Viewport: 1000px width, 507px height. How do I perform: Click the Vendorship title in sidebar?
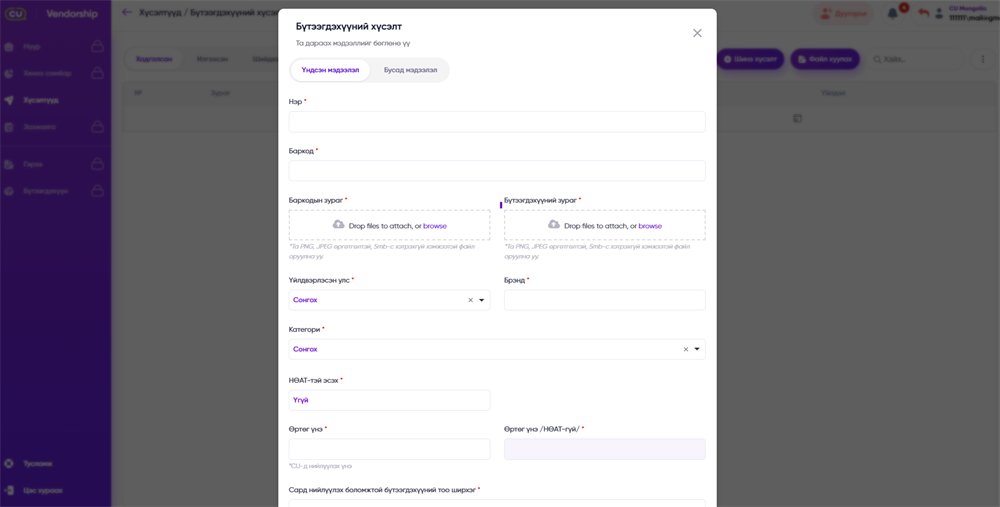coord(71,14)
